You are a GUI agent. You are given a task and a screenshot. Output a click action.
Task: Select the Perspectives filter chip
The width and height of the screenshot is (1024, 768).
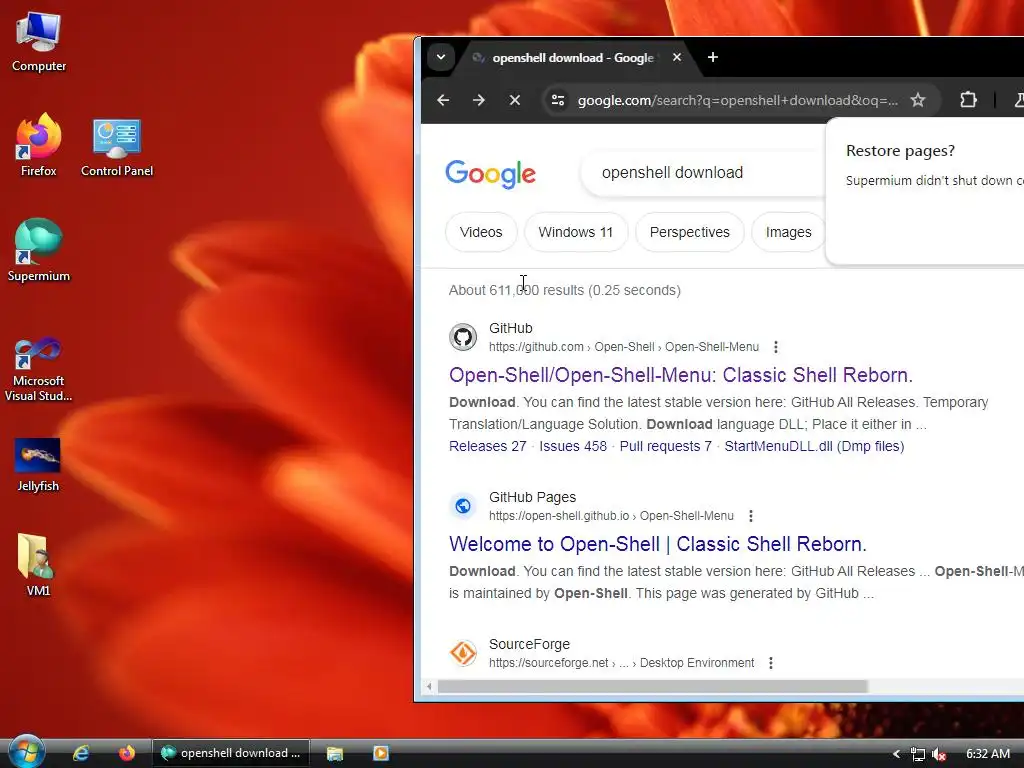coord(689,232)
